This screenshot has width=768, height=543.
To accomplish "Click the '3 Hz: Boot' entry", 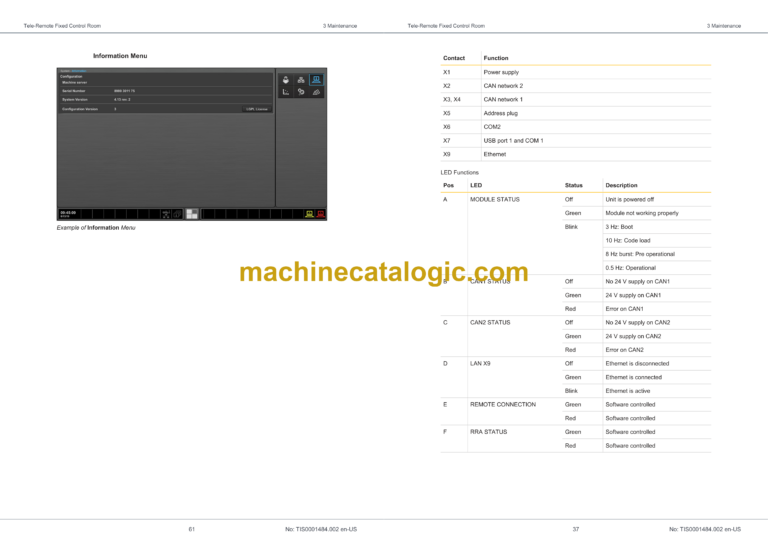I will (x=619, y=227).
